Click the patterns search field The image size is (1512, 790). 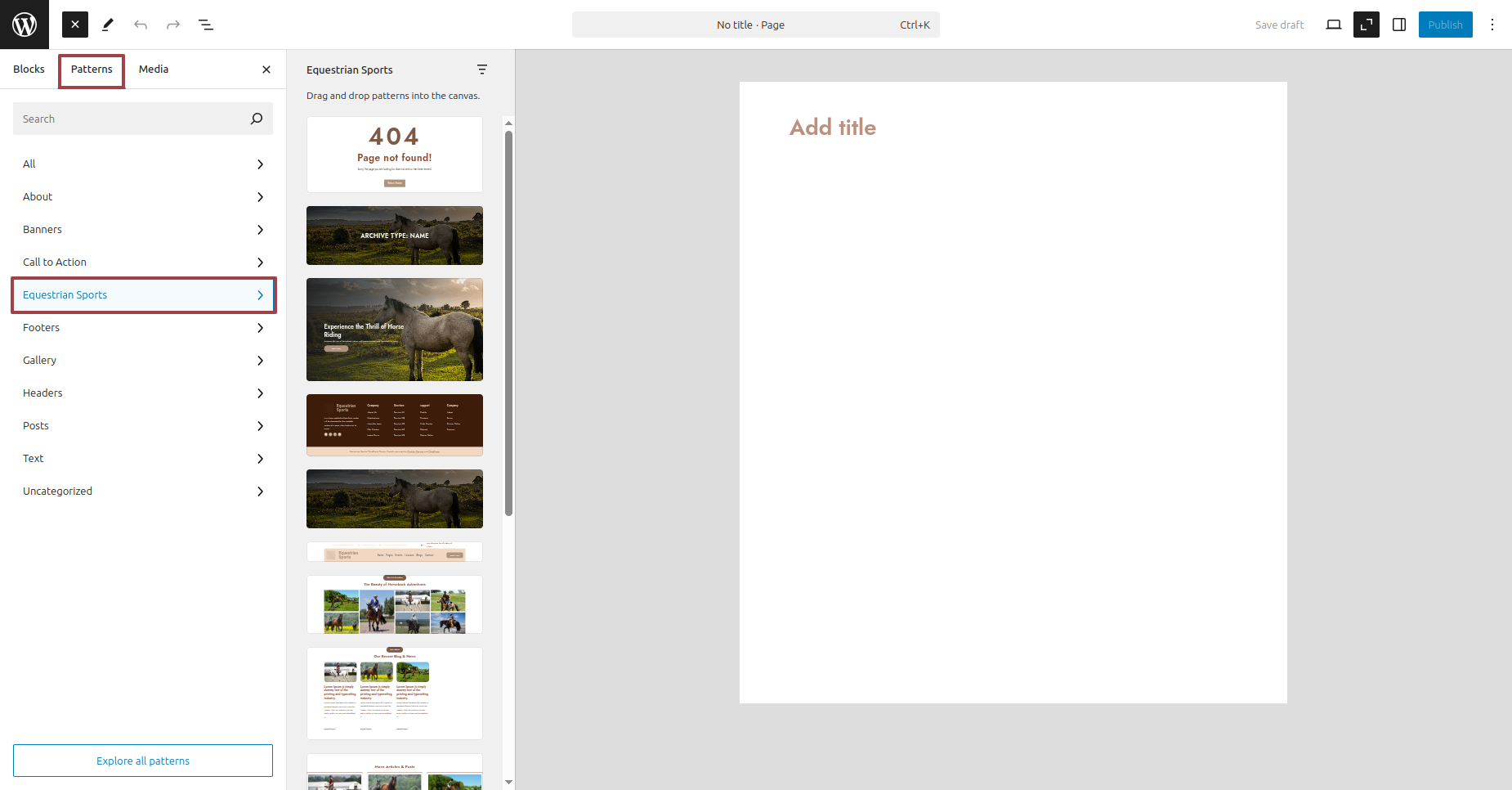click(131, 119)
